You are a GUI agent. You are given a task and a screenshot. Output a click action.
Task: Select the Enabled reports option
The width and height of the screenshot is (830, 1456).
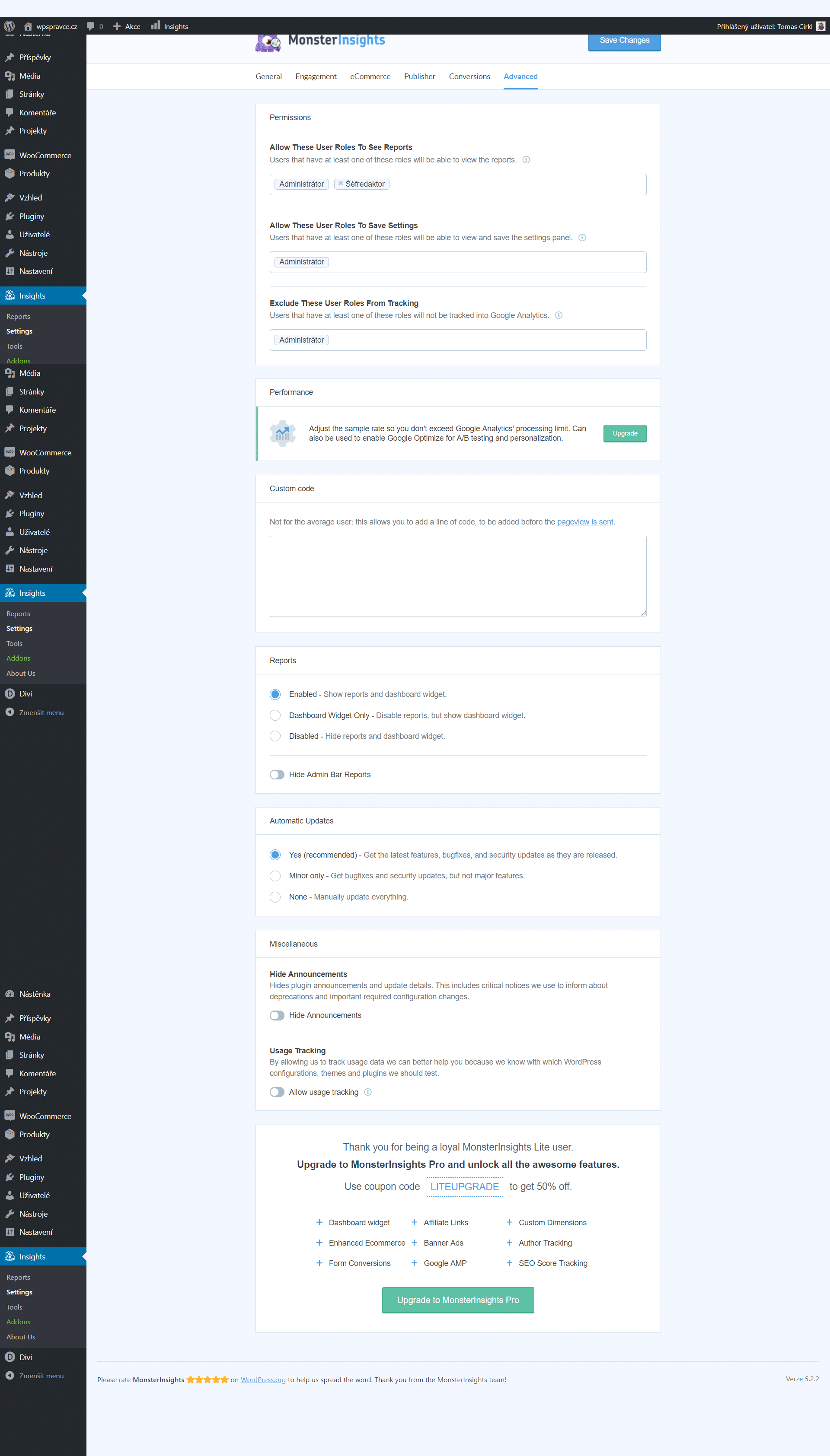pyautogui.click(x=275, y=694)
